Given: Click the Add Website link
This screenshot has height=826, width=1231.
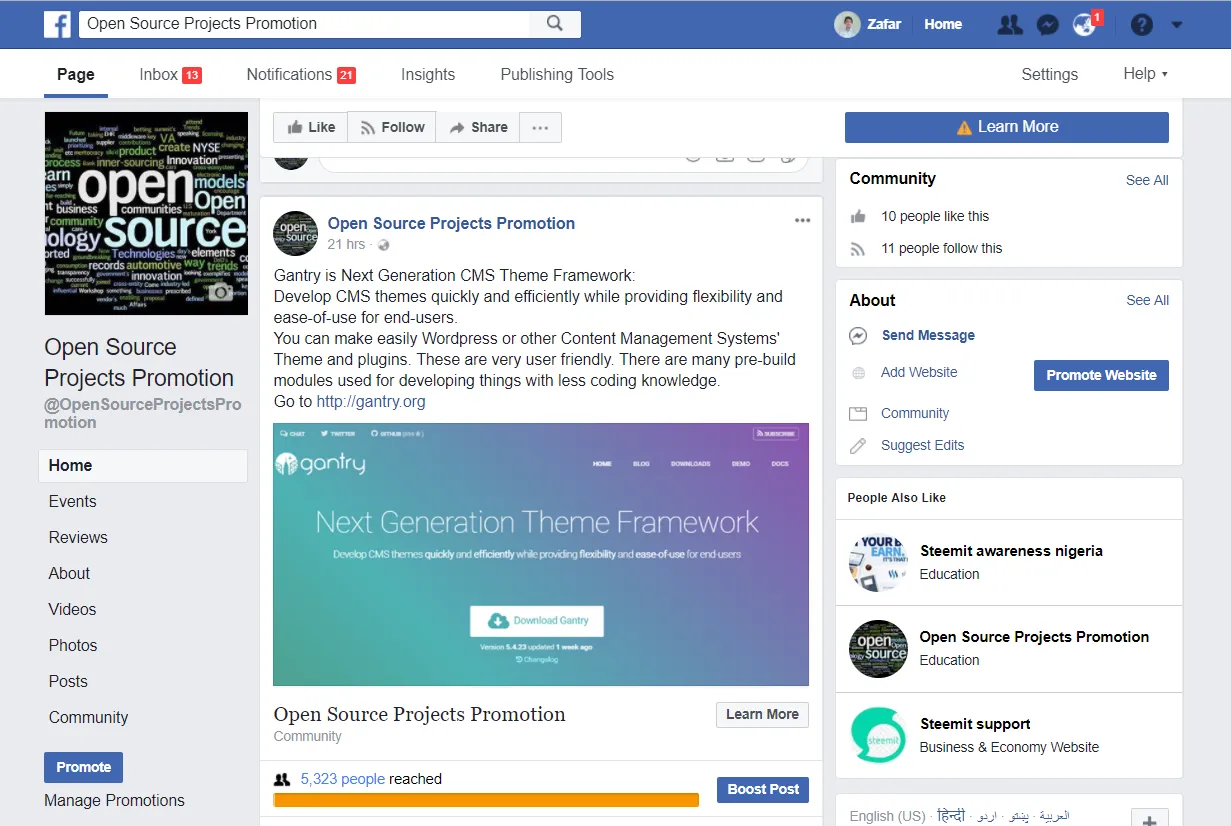Looking at the screenshot, I should click(x=919, y=372).
